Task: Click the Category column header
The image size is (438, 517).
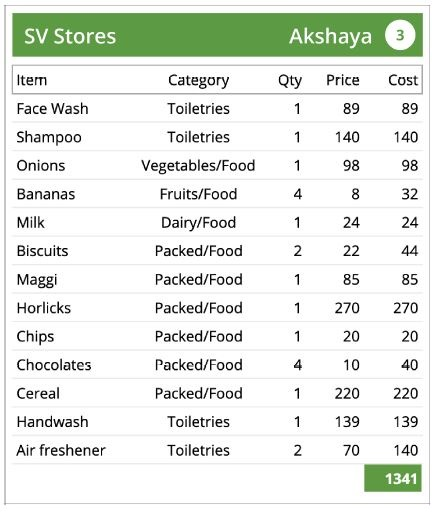Action: 198,80
